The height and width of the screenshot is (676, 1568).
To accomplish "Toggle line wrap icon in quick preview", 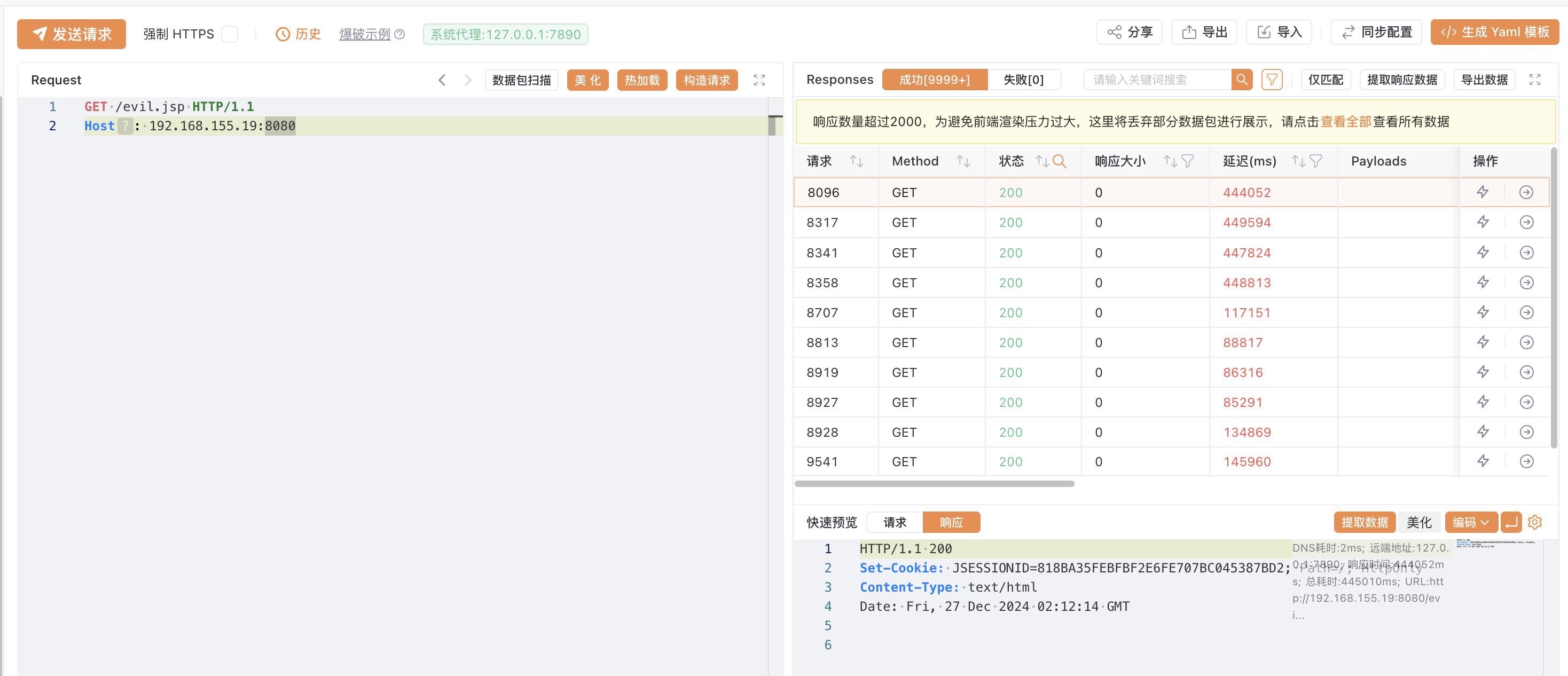I will tap(1511, 522).
